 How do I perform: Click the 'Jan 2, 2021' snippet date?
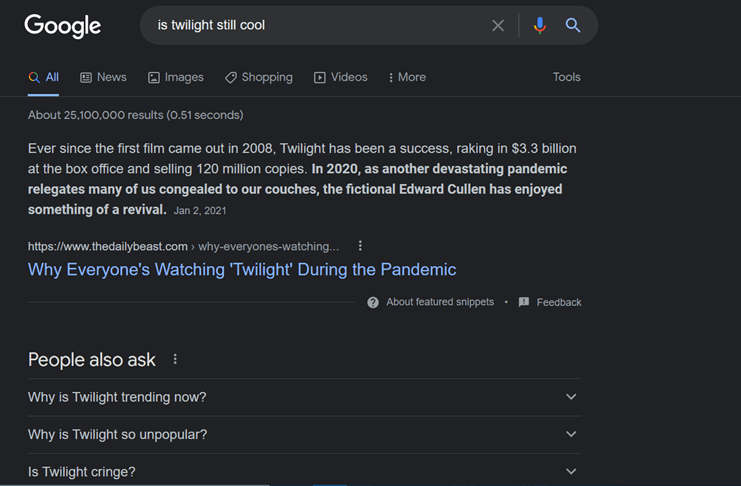point(200,211)
